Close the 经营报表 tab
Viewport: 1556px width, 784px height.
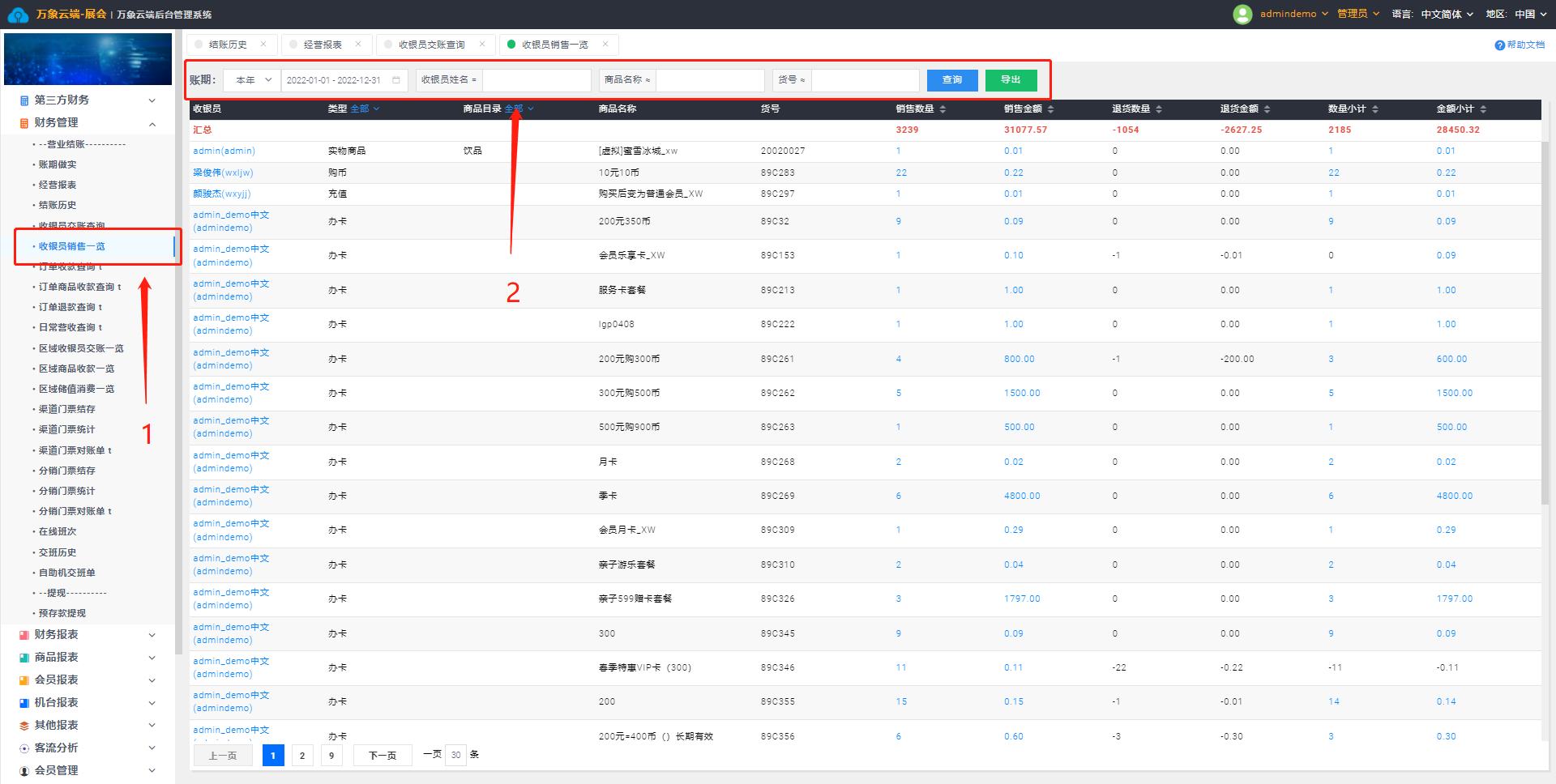(x=358, y=45)
